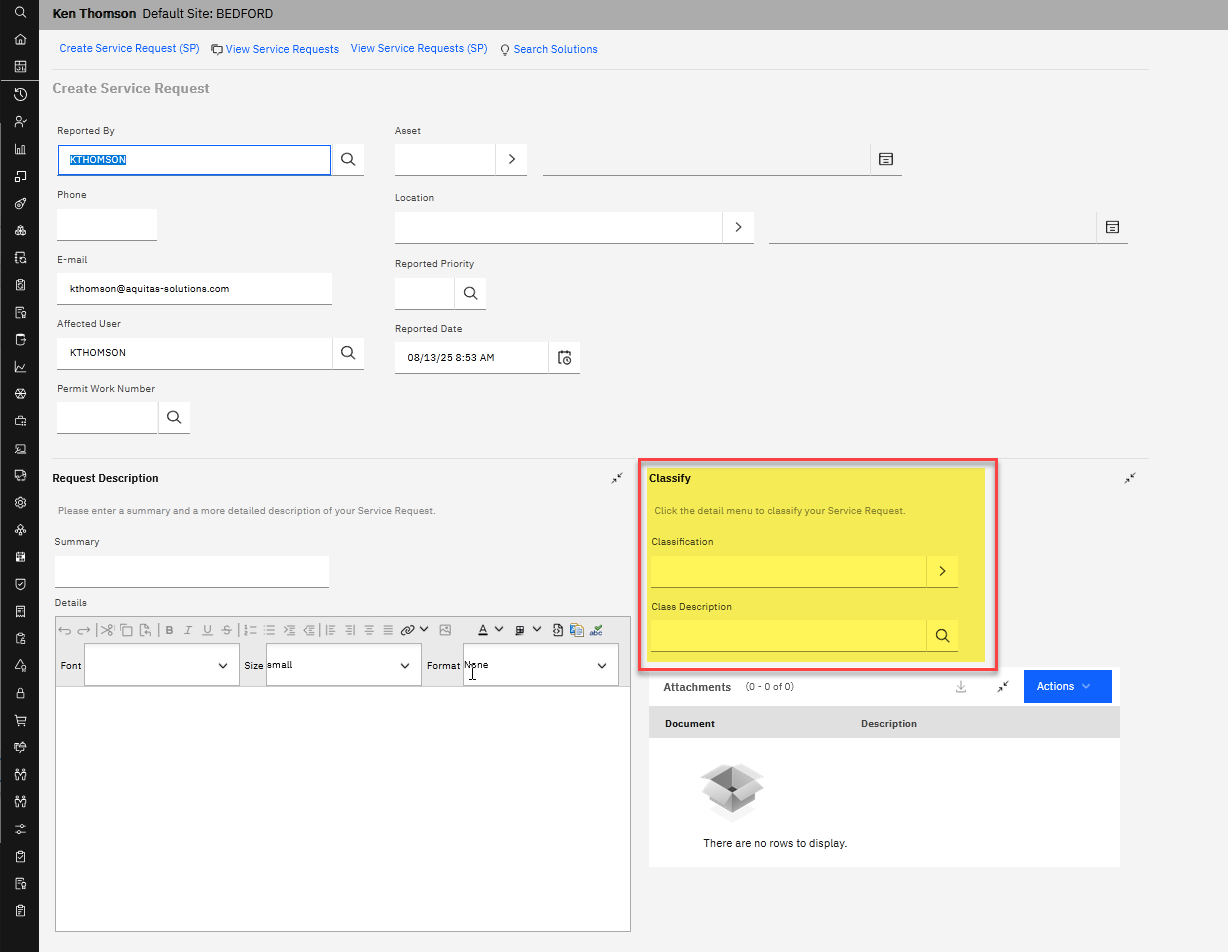Collapse the Request Description section
The width and height of the screenshot is (1228, 952).
[618, 479]
